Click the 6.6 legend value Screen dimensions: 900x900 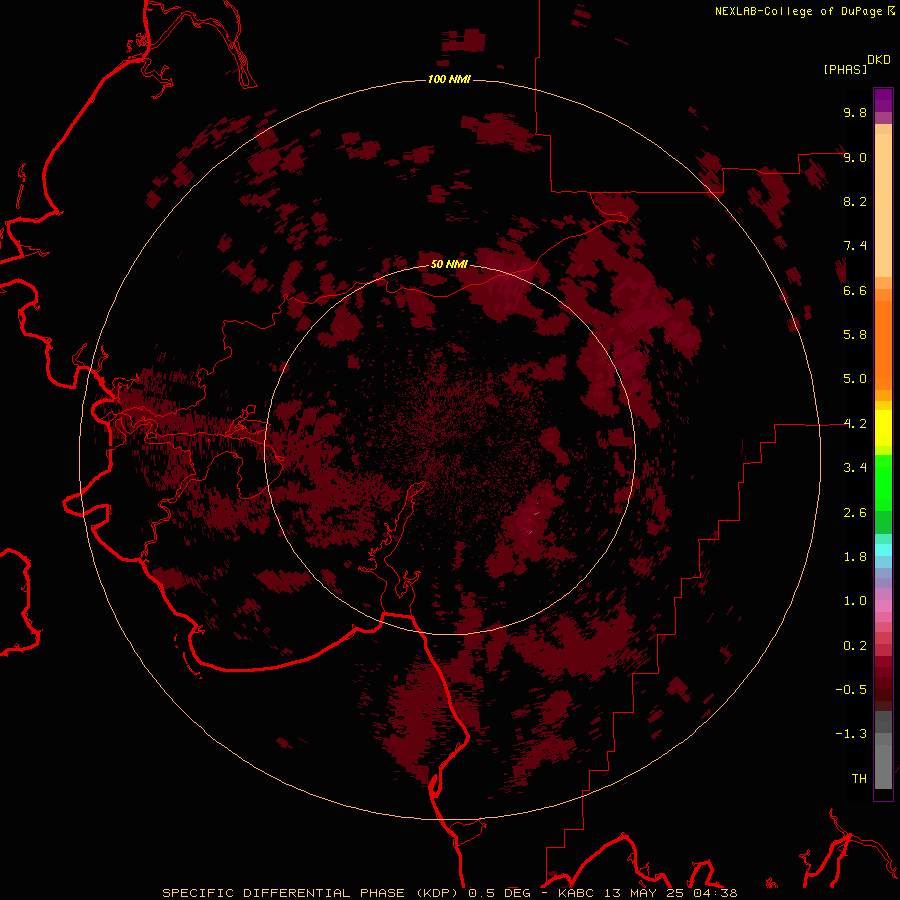[855, 290]
